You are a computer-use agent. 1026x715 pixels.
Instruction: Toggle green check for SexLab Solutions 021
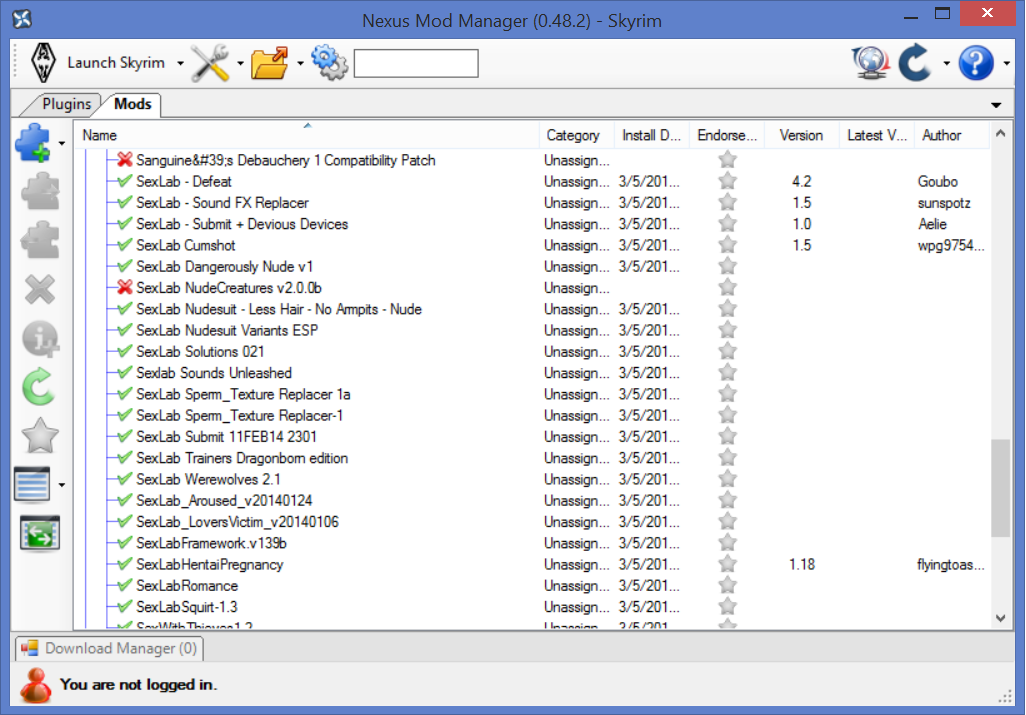[x=125, y=351]
